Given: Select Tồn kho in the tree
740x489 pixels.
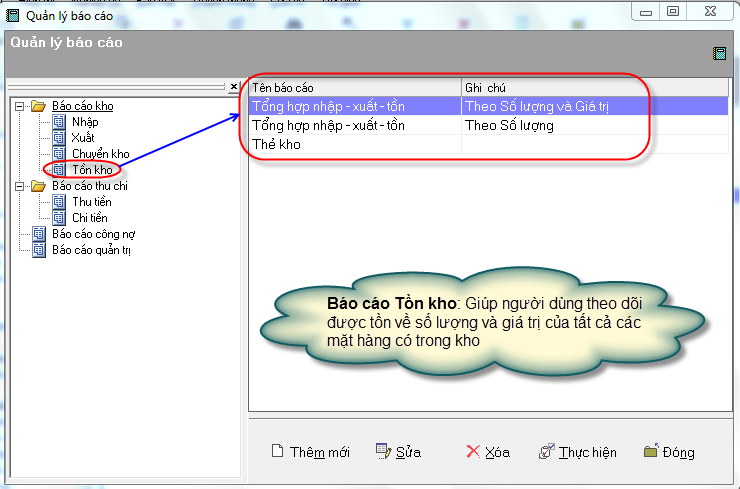Looking at the screenshot, I should point(91,170).
